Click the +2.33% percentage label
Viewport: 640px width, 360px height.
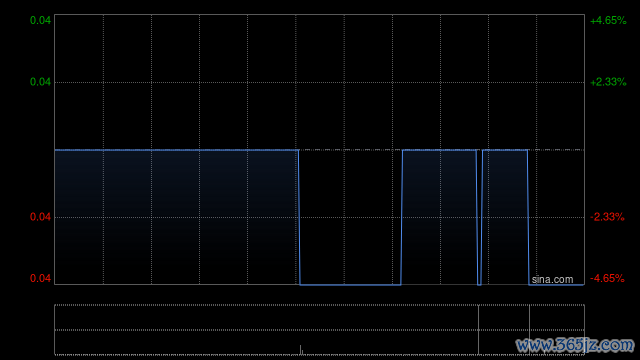608,82
